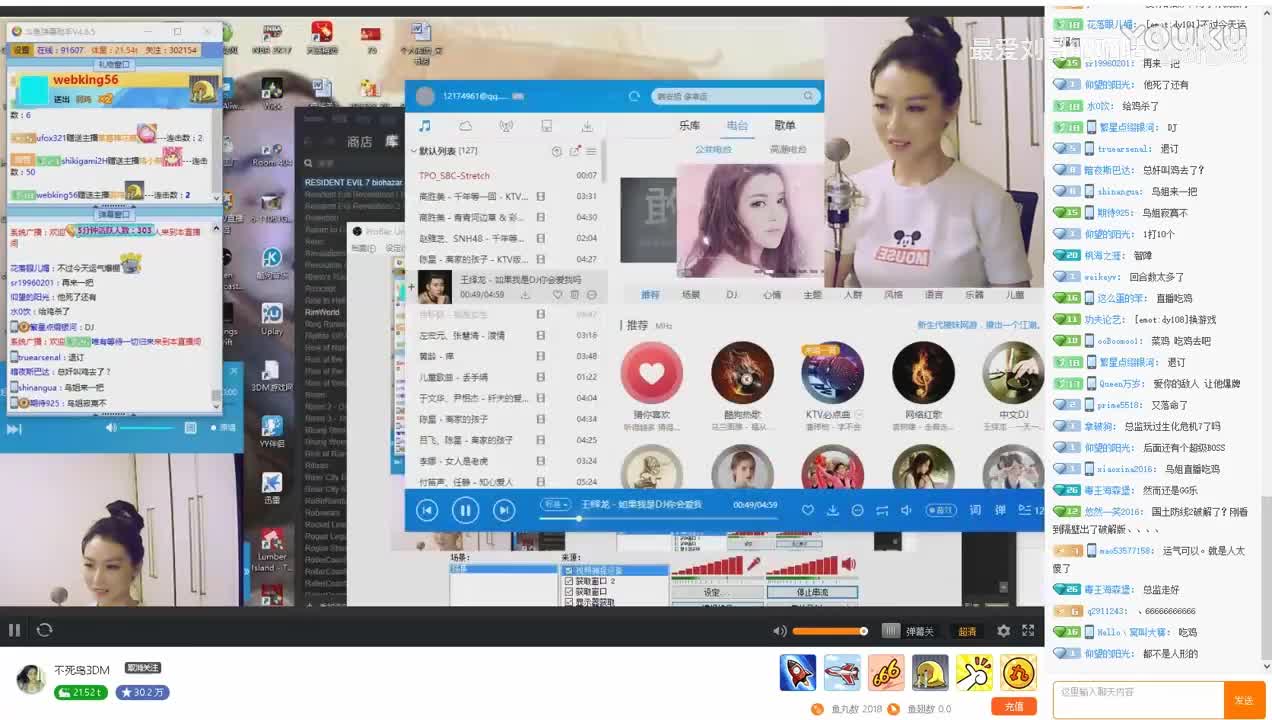Image resolution: width=1272 pixels, height=720 pixels.
Task: Skip to previous track in music player
Action: click(x=427, y=510)
